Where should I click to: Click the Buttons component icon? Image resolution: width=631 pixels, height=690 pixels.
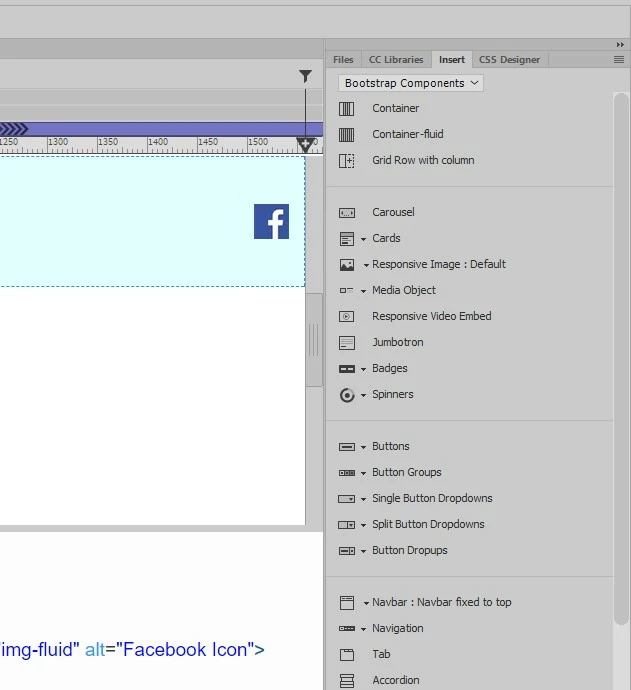click(347, 447)
